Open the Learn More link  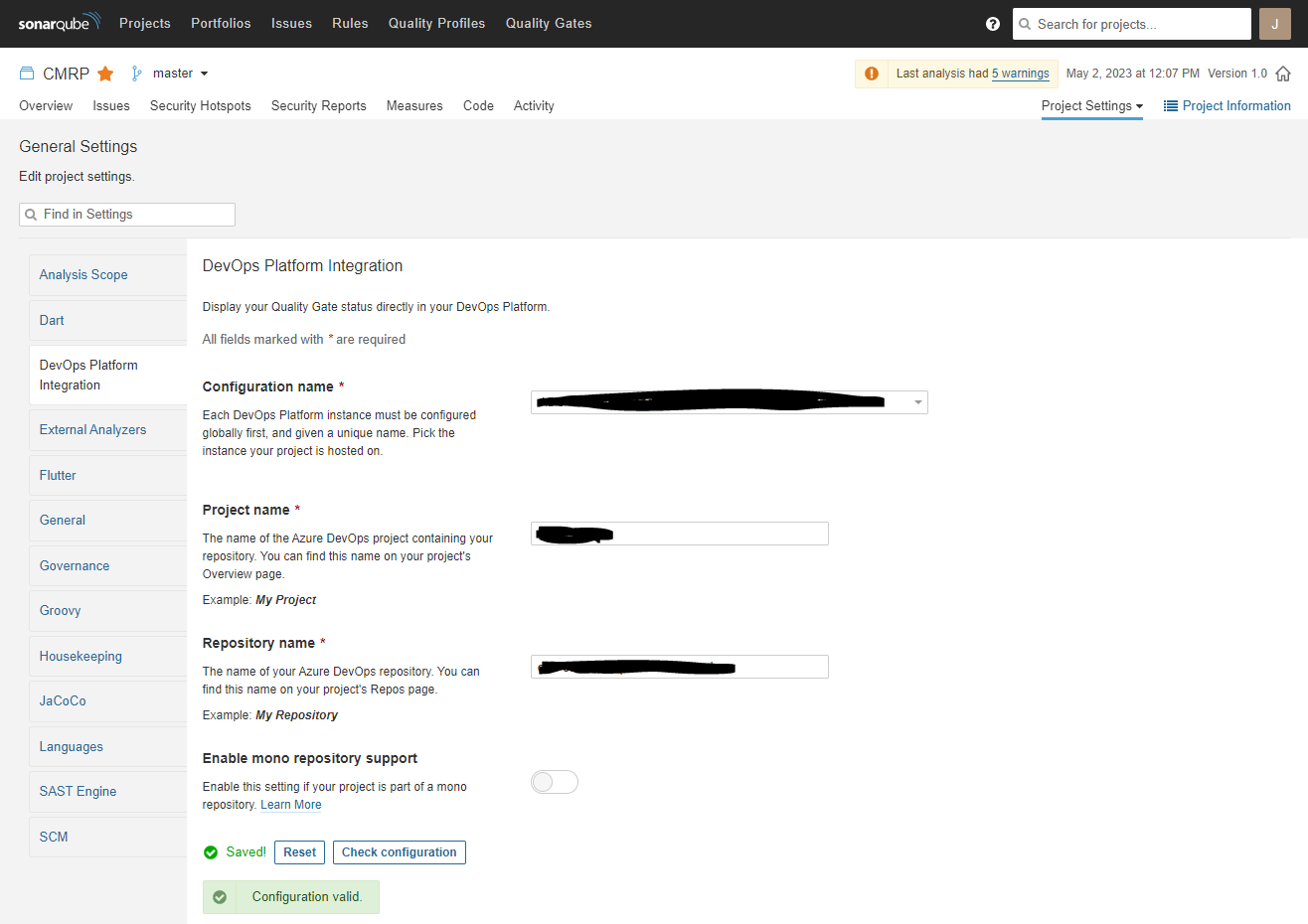coord(291,805)
